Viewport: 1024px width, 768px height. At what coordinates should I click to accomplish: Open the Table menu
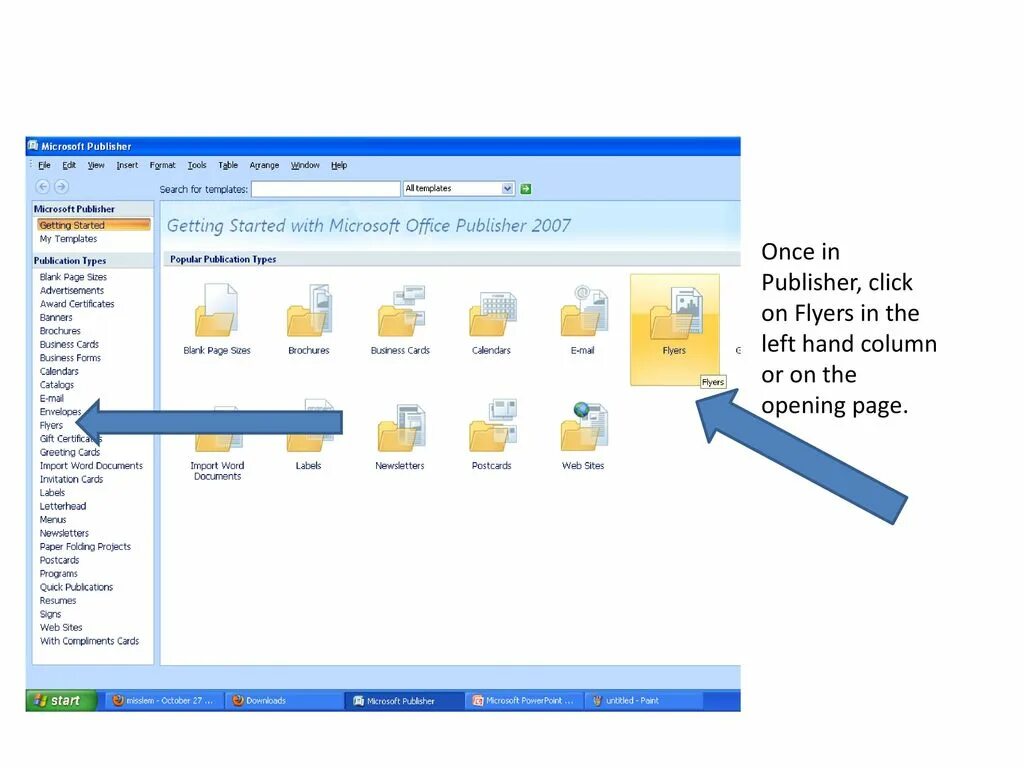tap(228, 165)
